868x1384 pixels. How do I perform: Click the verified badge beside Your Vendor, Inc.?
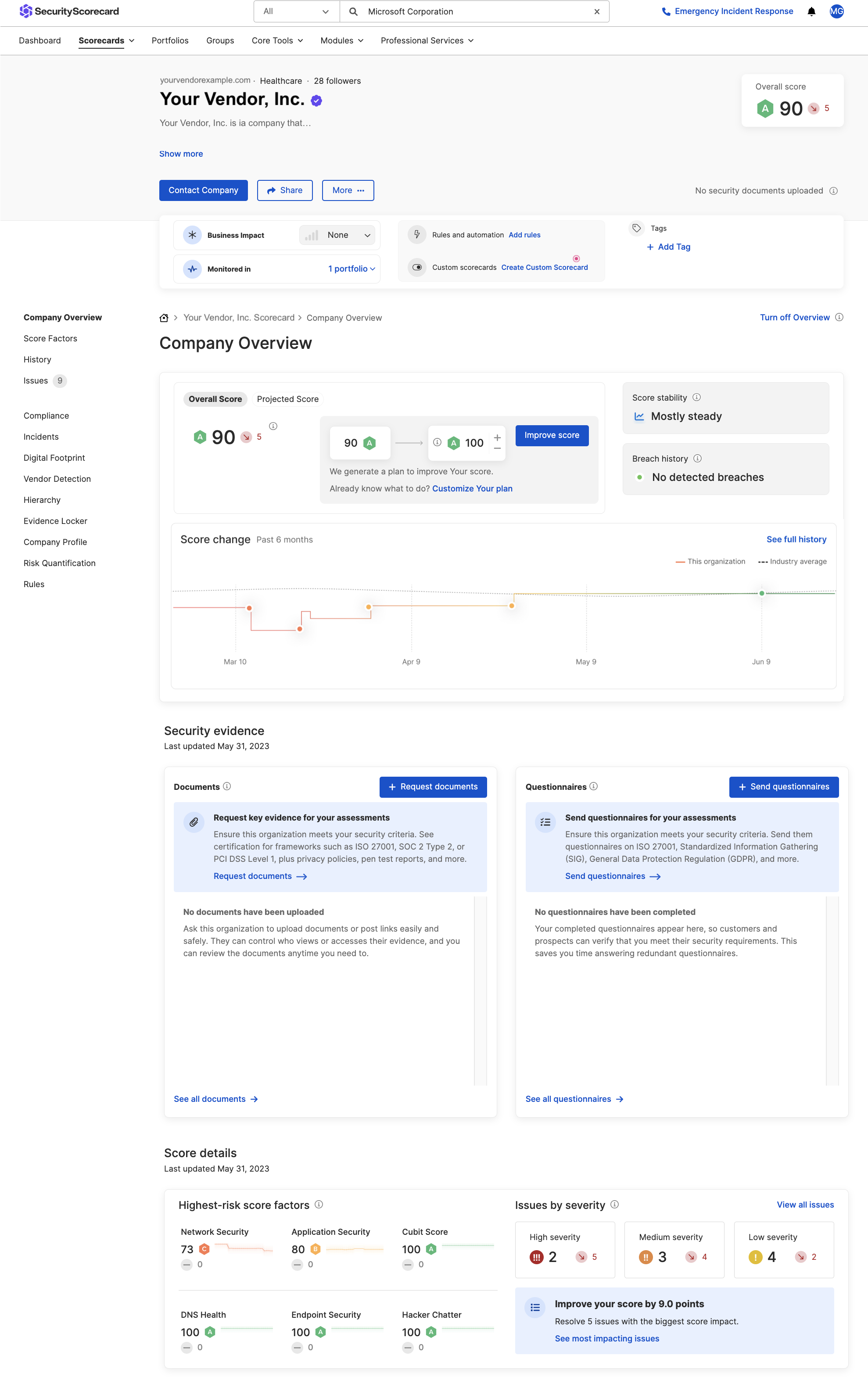point(316,100)
